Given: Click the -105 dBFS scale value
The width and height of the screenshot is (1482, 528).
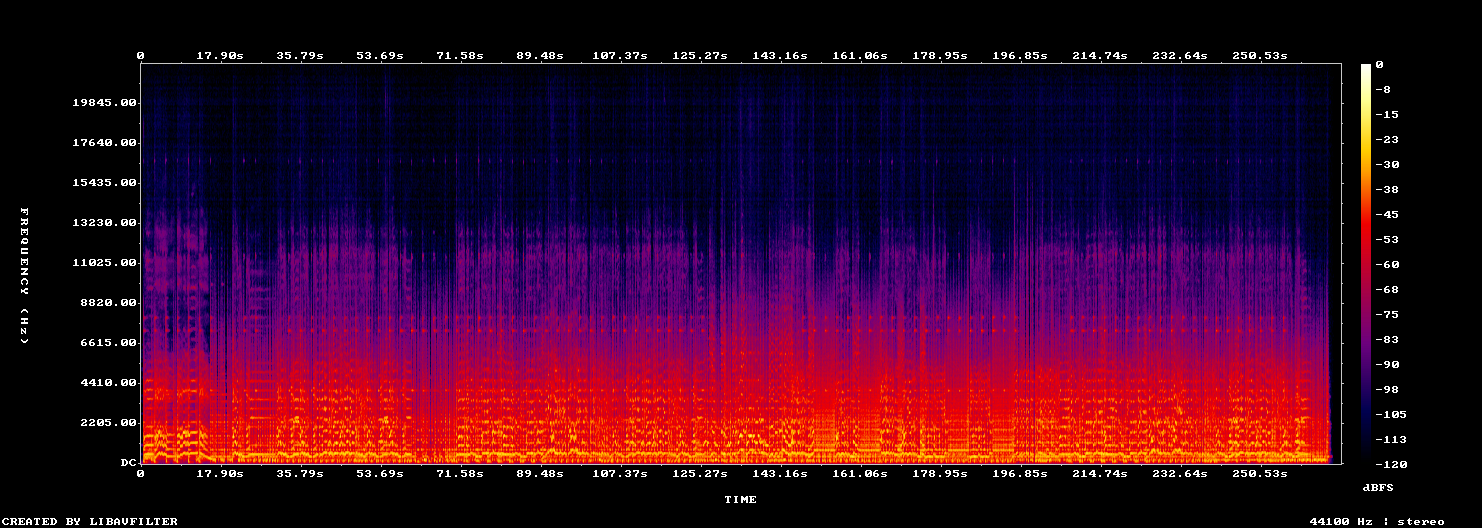Looking at the screenshot, I should [x=1391, y=415].
